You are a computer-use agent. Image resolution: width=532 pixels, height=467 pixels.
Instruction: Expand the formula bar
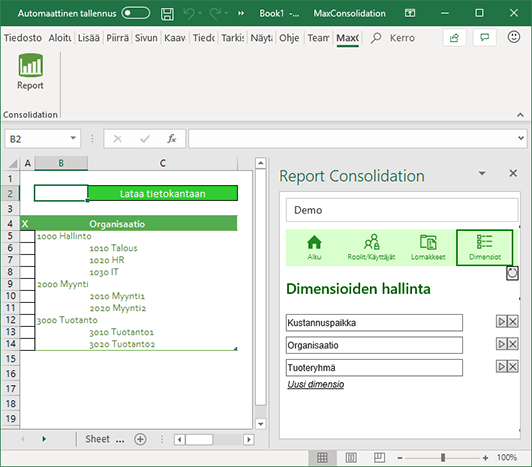tap(521, 138)
